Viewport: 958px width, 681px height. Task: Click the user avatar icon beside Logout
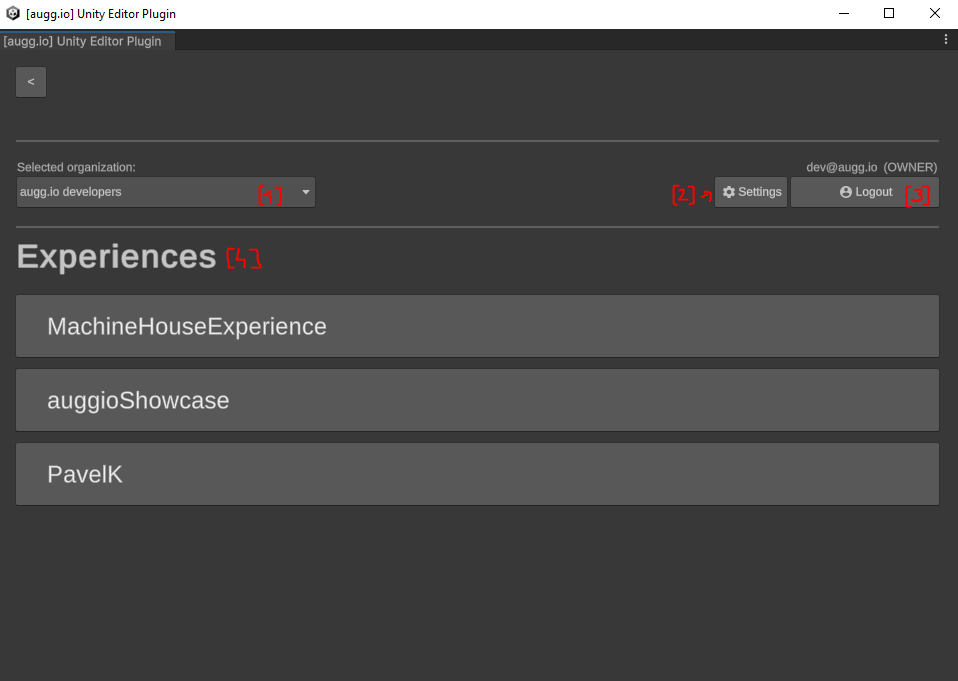click(x=846, y=192)
